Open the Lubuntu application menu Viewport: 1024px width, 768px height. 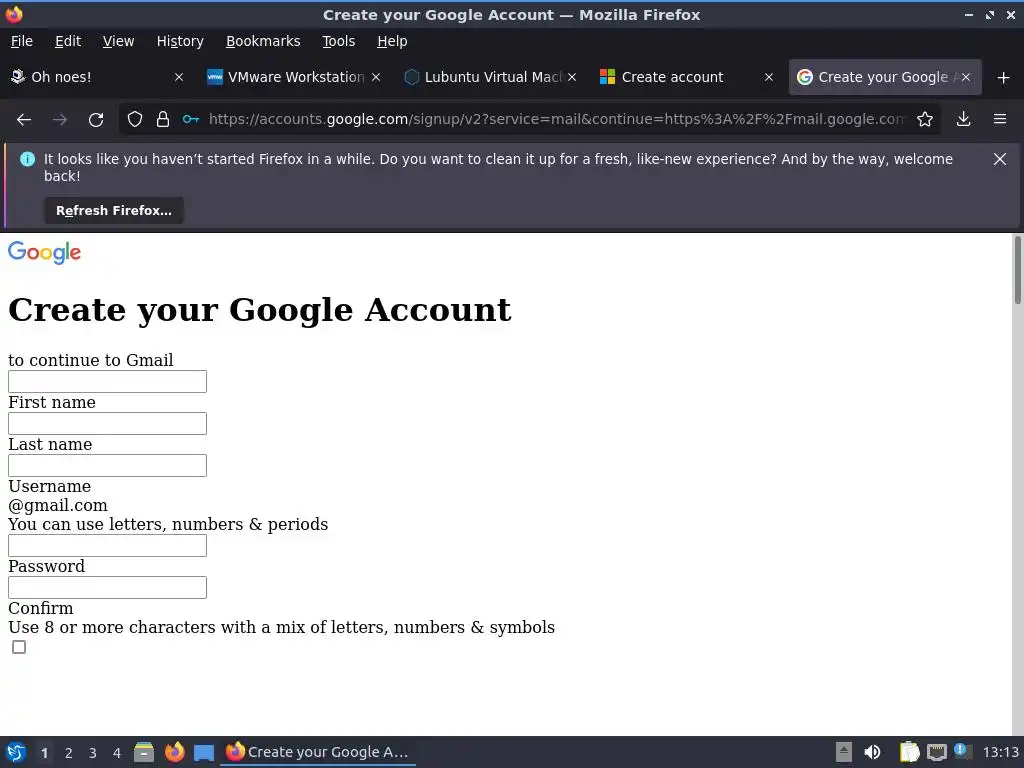coord(16,752)
